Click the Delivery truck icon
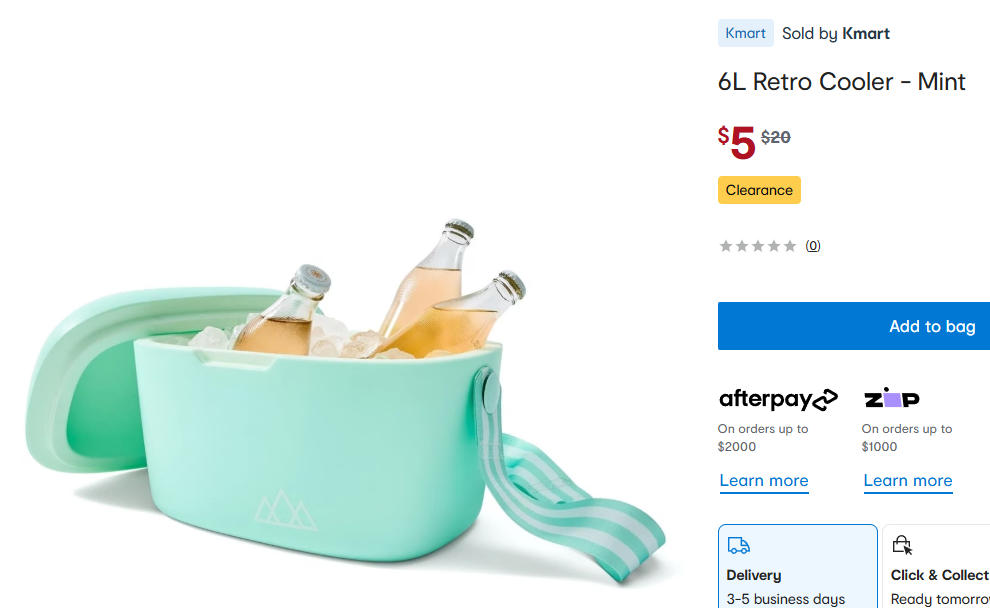The height and width of the screenshot is (608, 990). [739, 545]
